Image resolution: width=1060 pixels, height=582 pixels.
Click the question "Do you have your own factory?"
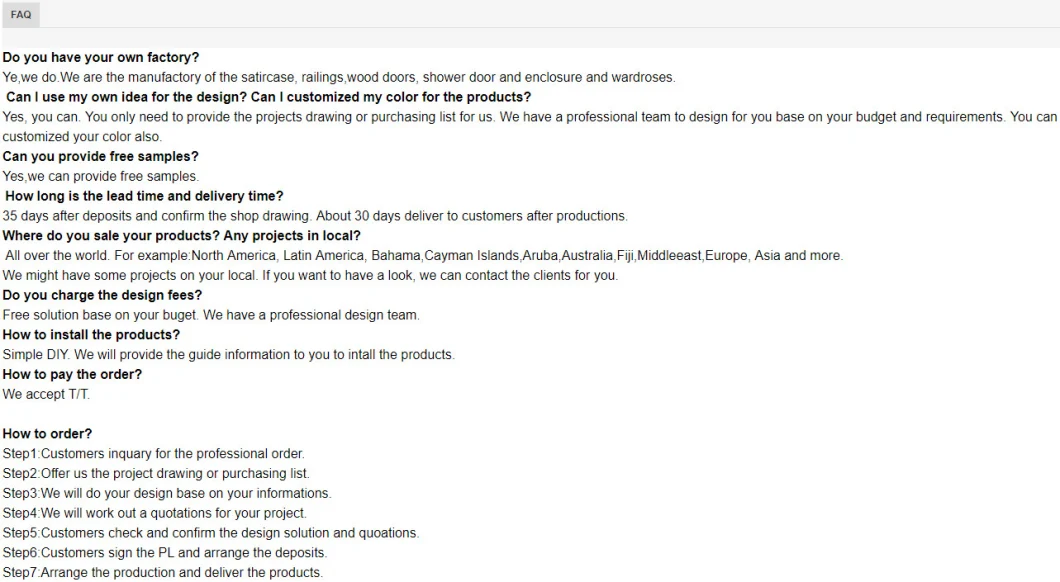tap(101, 58)
